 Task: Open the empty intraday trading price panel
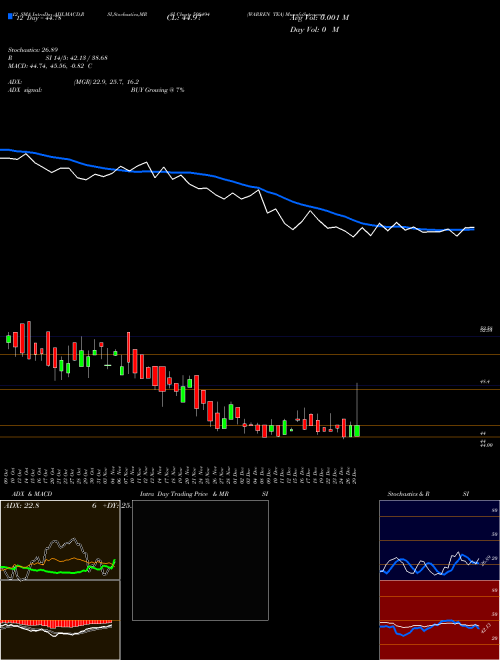coord(200,560)
